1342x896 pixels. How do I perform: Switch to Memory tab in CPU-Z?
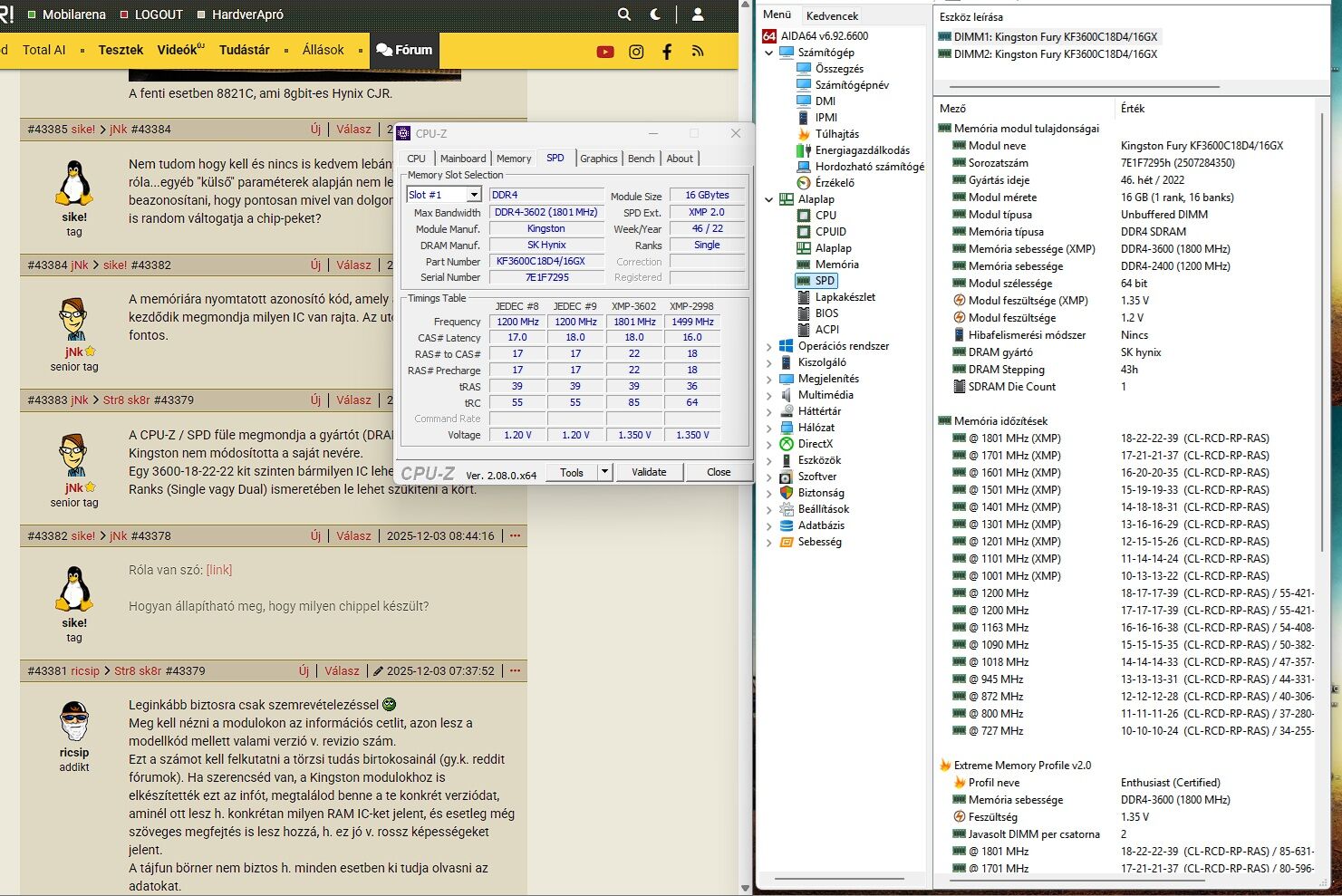coord(514,159)
